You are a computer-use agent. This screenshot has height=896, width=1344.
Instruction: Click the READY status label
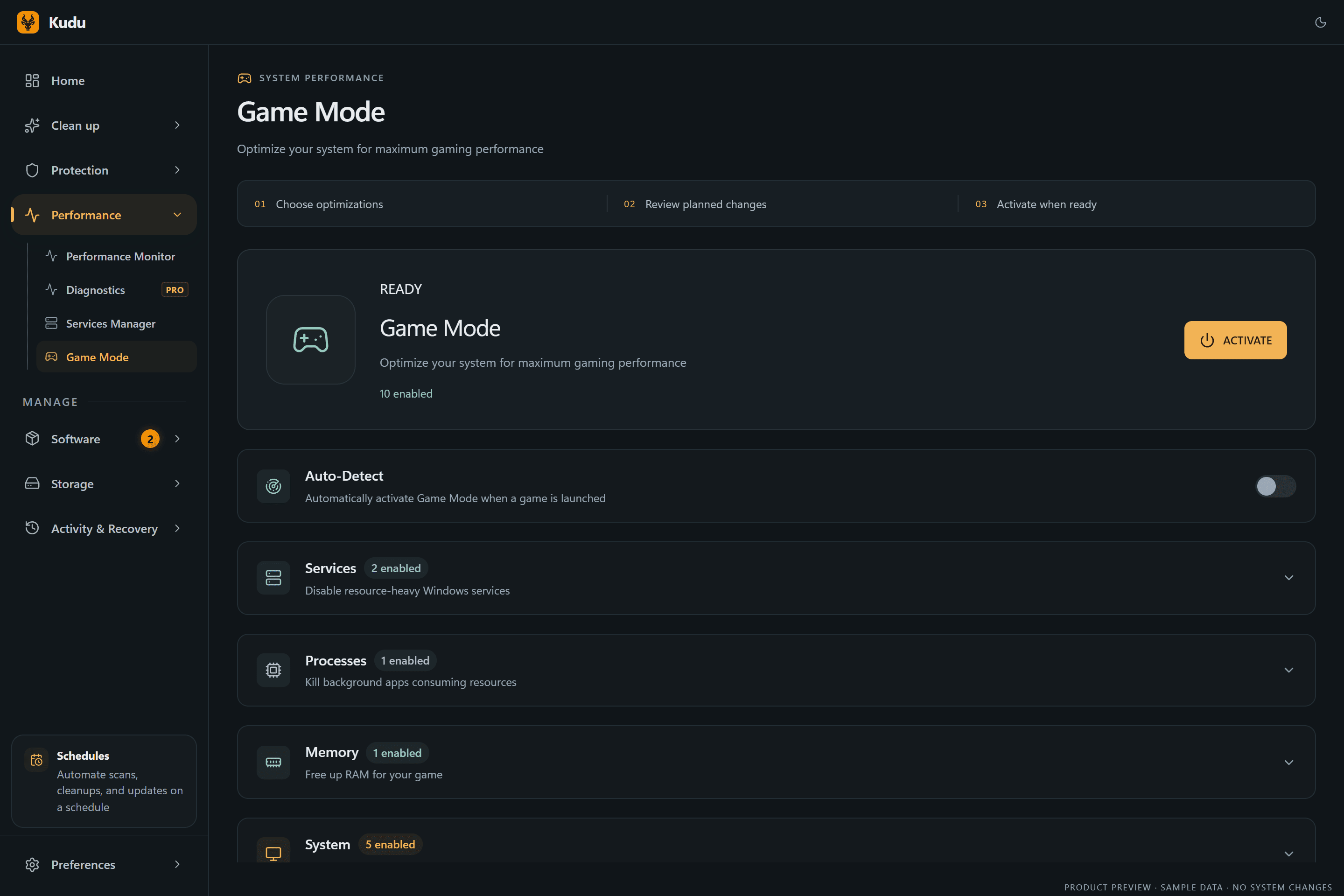point(400,289)
